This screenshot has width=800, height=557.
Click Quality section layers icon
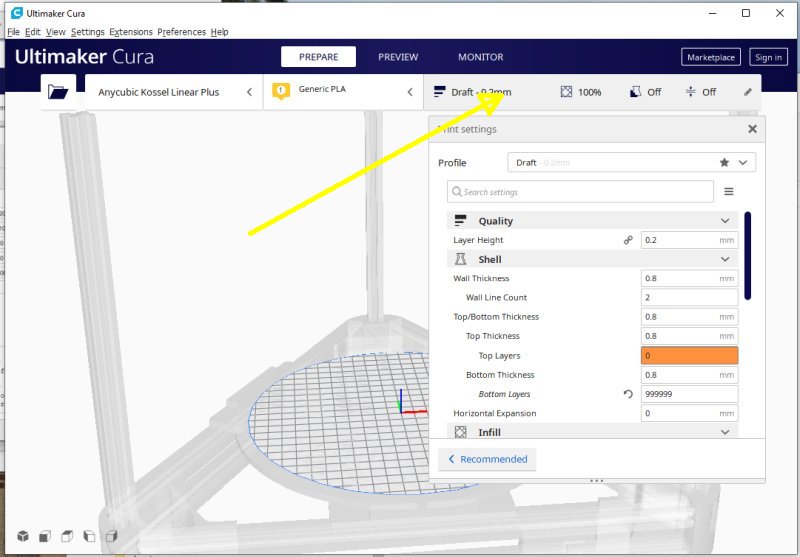[460, 220]
